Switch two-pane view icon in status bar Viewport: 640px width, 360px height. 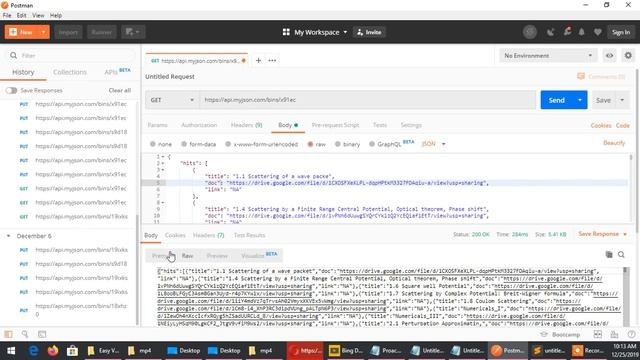[598, 334]
